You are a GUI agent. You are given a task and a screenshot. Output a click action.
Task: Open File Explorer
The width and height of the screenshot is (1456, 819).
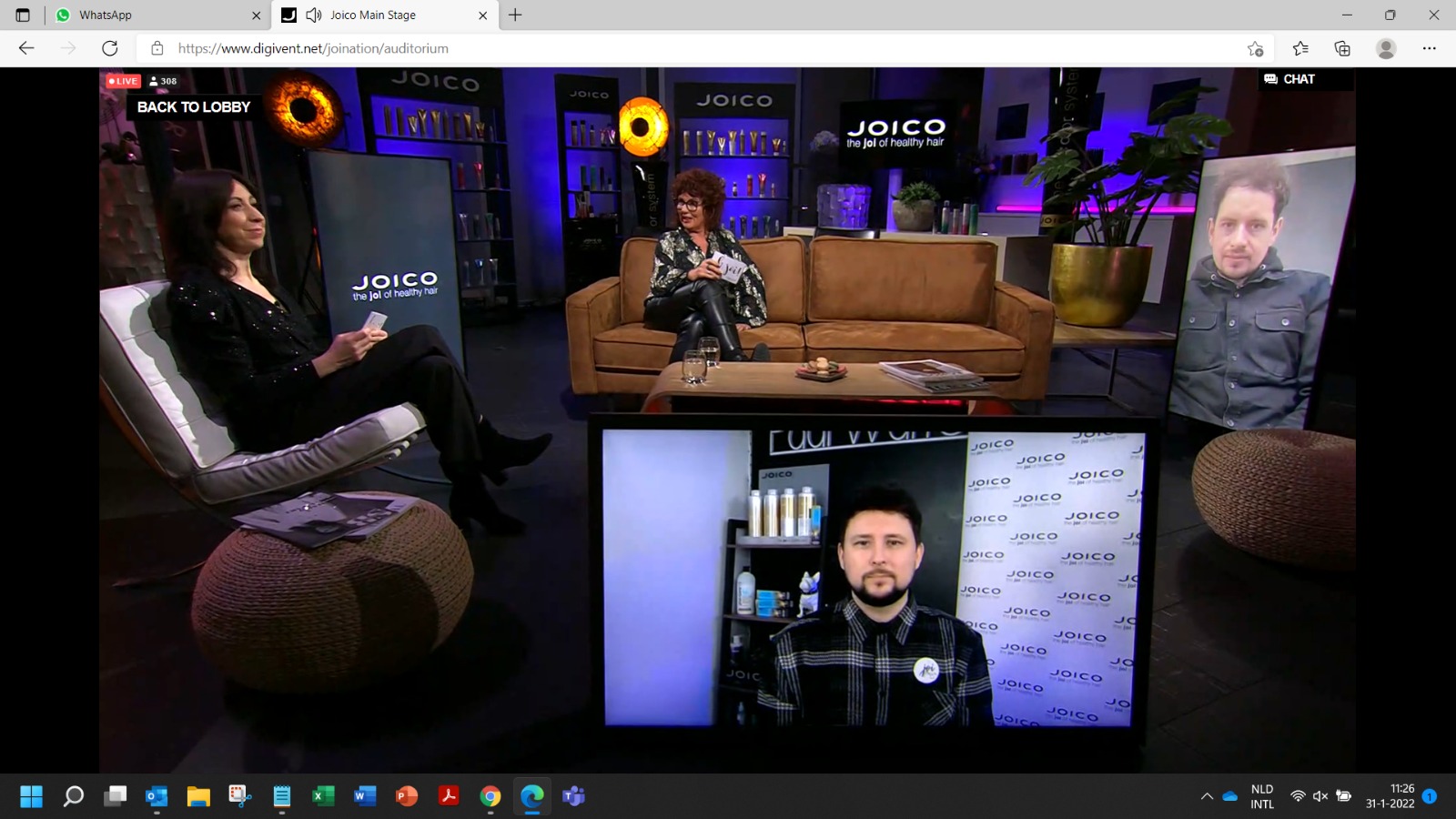[198, 796]
